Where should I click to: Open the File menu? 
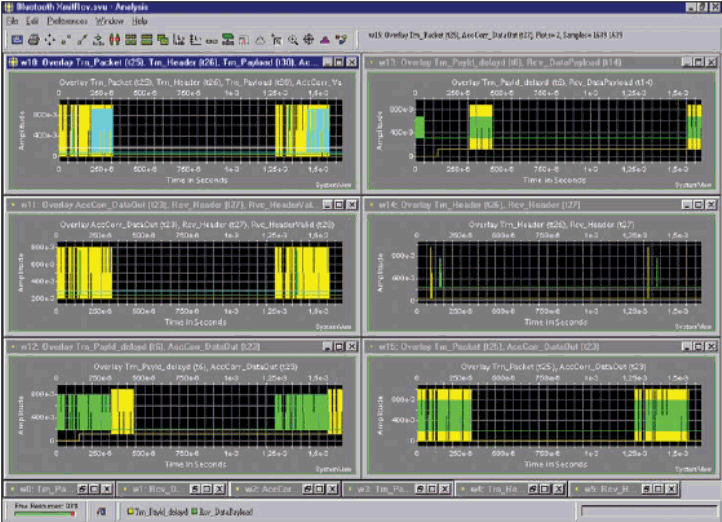pyautogui.click(x=13, y=20)
